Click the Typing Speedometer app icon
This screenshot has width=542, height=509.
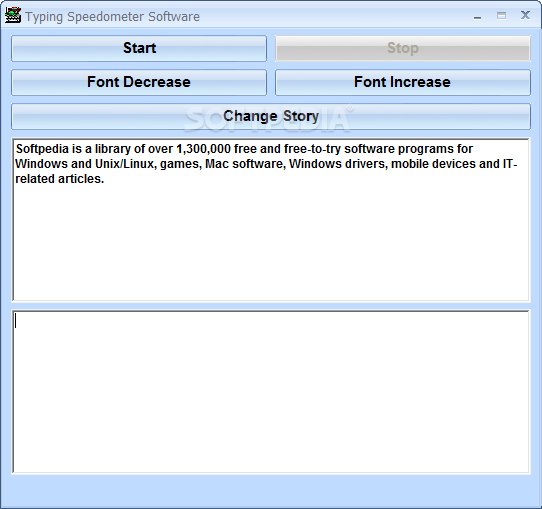point(13,16)
